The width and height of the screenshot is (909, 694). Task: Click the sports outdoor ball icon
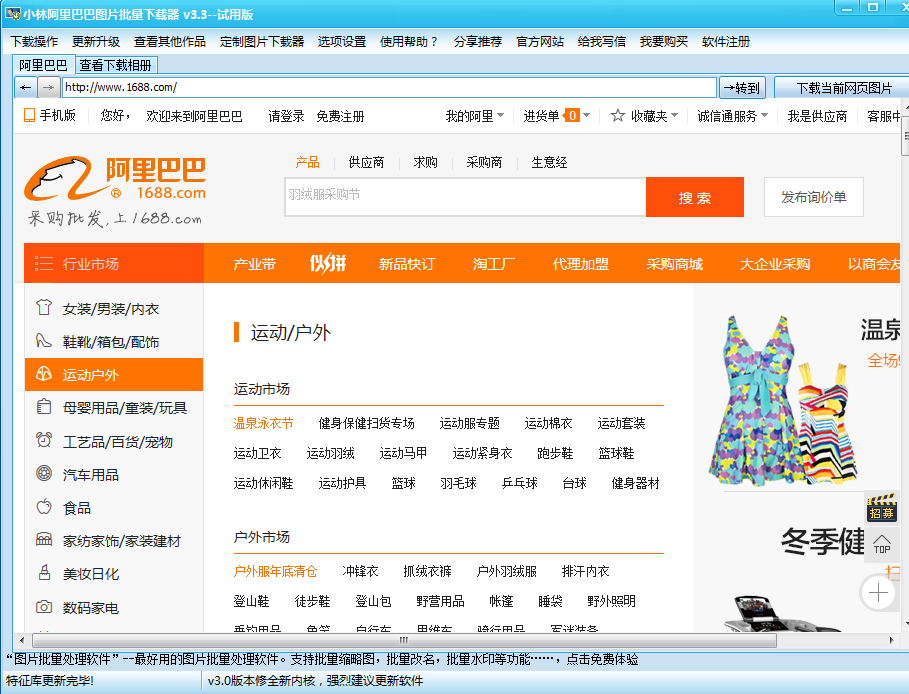coord(44,374)
